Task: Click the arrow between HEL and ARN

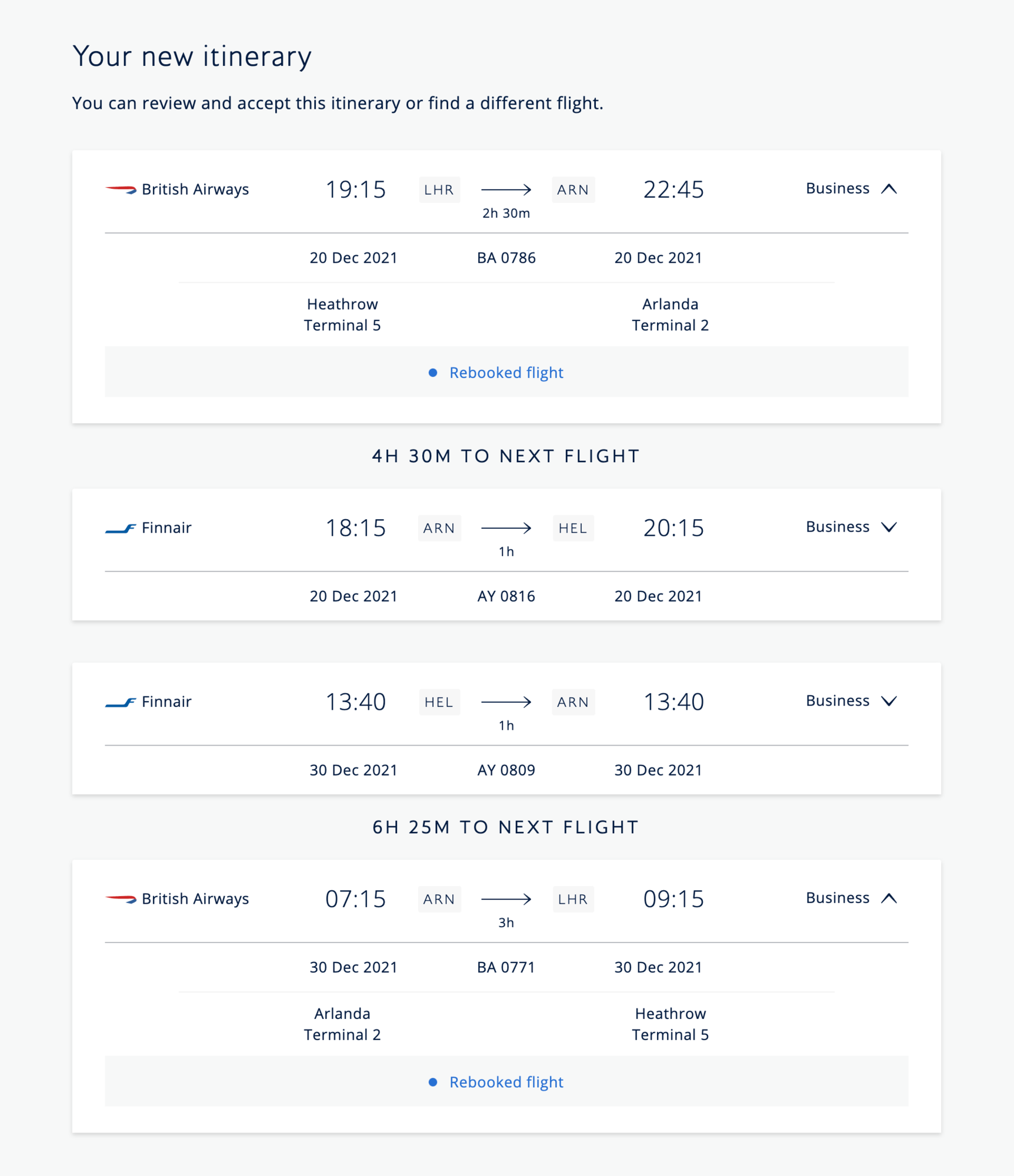Action: coord(506,702)
